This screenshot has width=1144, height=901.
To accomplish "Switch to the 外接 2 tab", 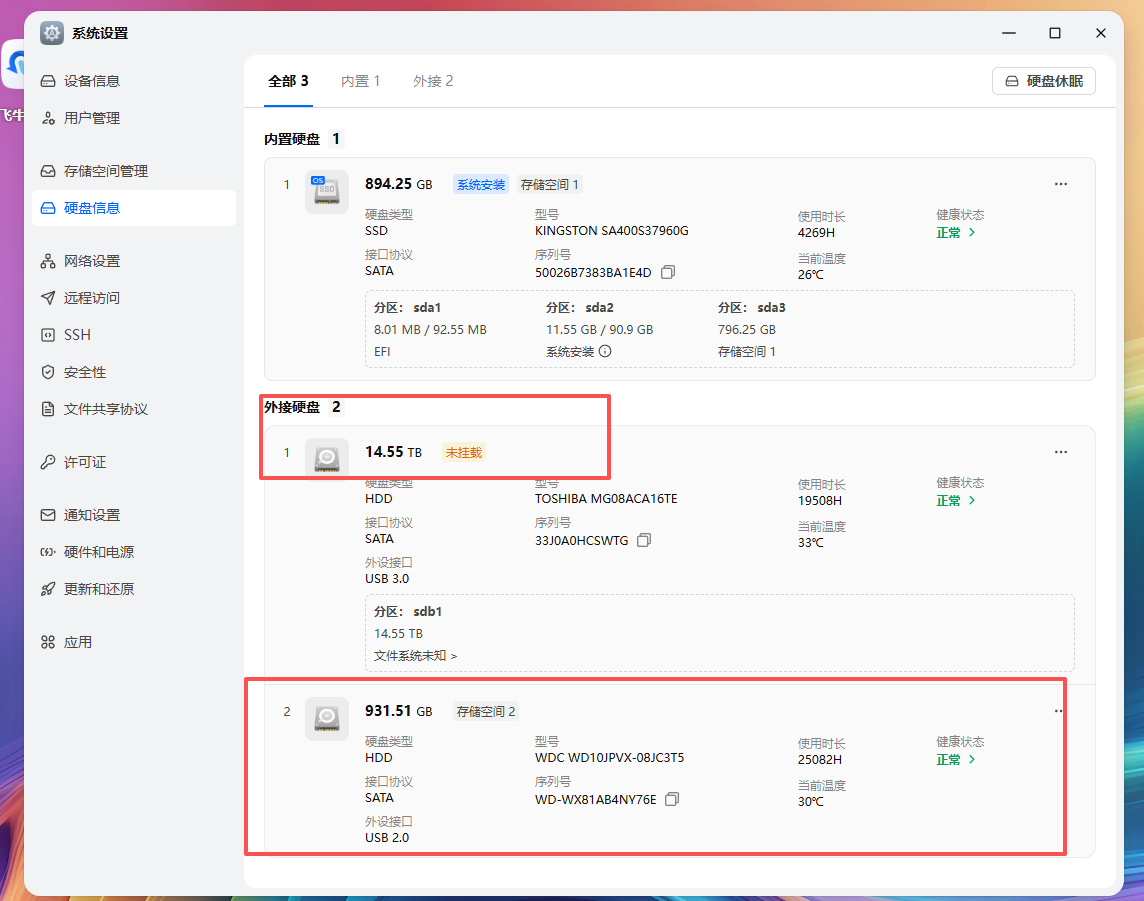I will [x=433, y=81].
